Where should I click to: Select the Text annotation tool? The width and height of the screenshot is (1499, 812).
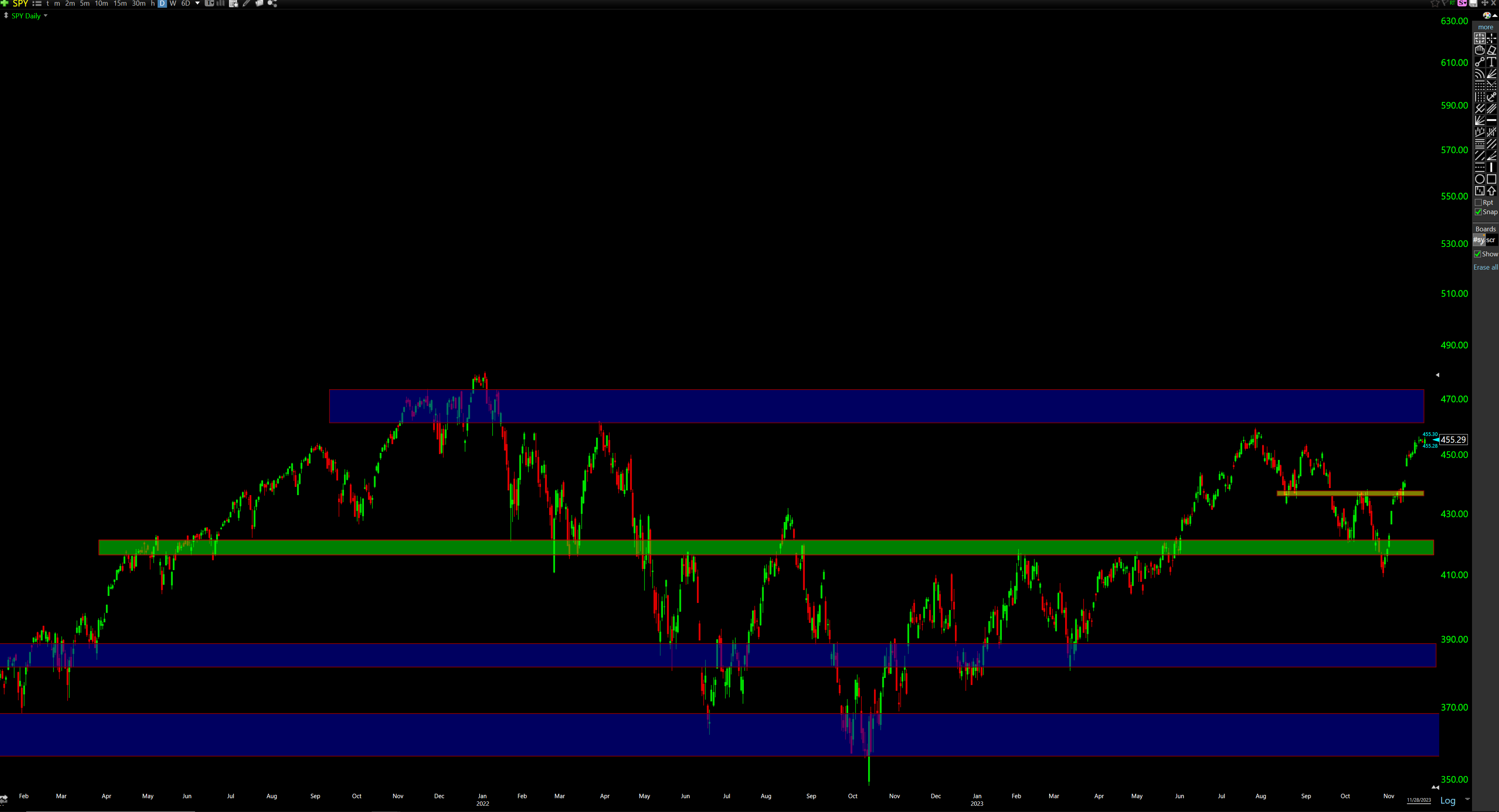(1492, 62)
